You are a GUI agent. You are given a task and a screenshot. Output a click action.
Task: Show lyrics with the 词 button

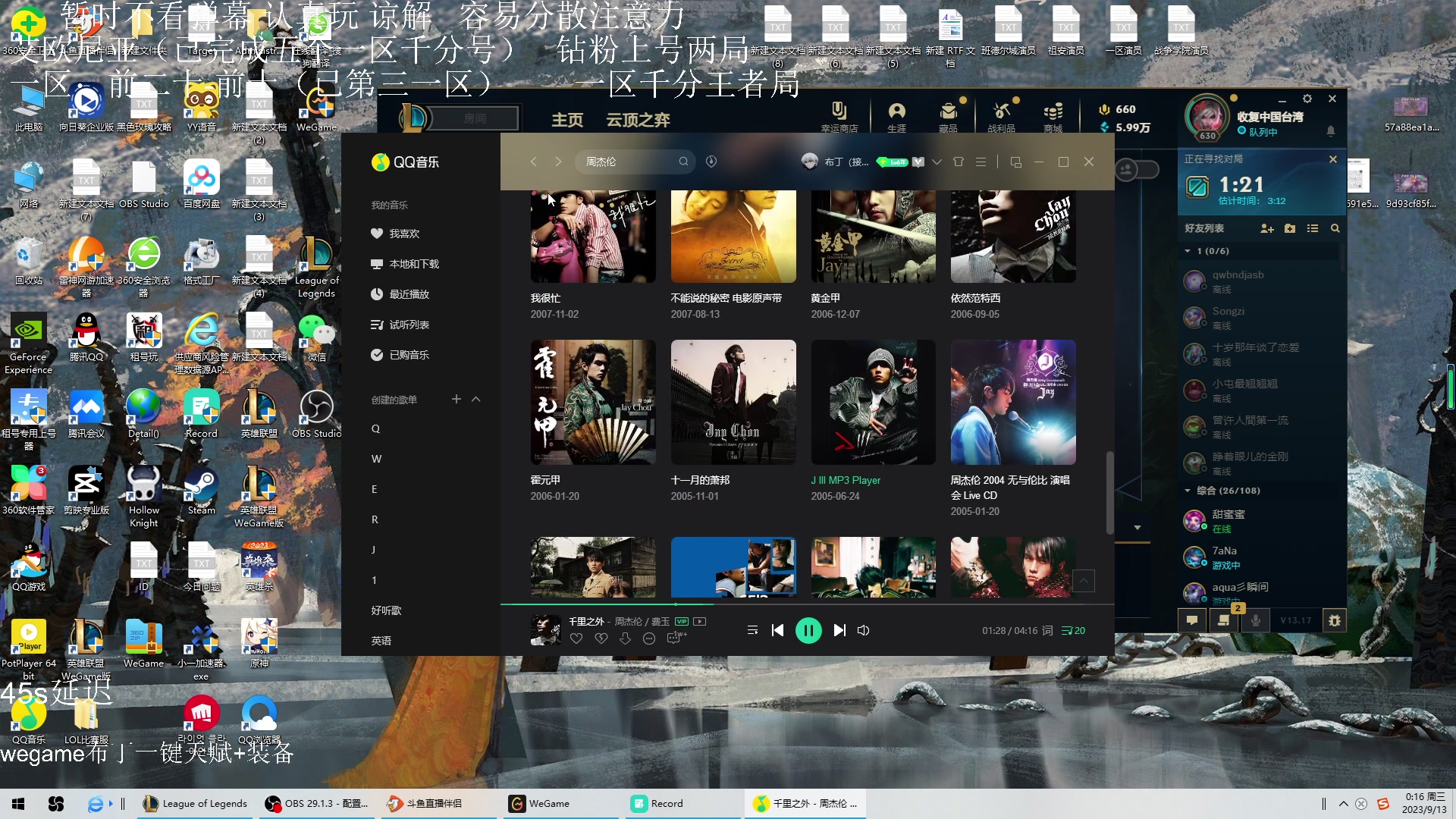(x=1048, y=630)
